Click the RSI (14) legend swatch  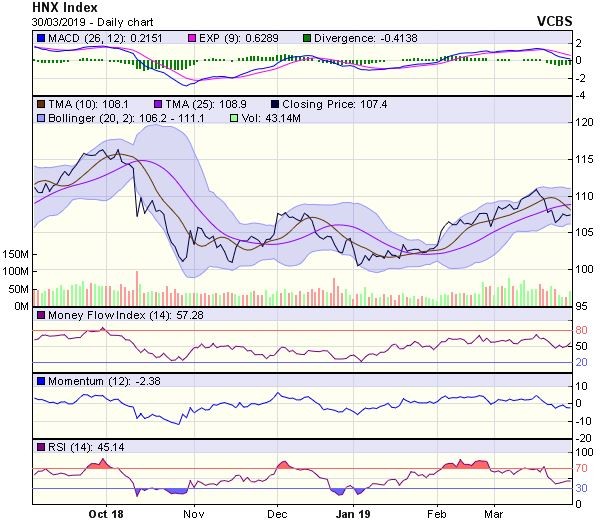(40, 446)
